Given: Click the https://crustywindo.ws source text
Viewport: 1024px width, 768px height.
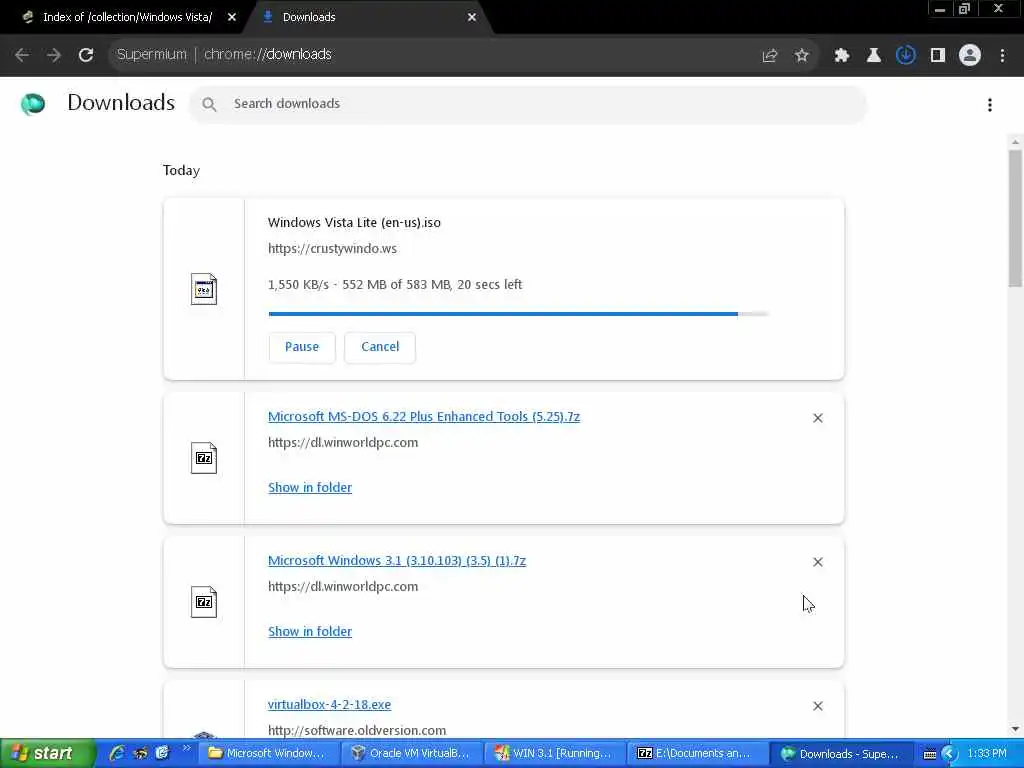Looking at the screenshot, I should [x=332, y=249].
